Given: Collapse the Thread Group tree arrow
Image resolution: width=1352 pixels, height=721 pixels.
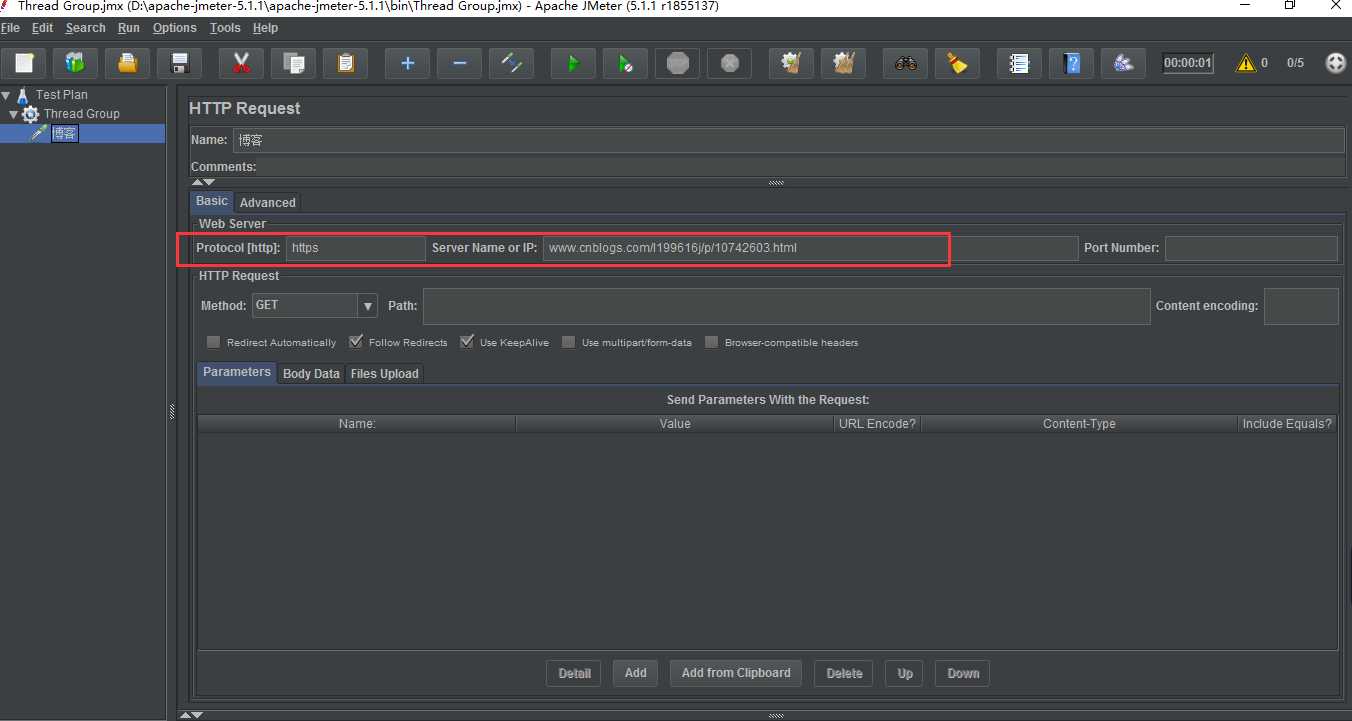Looking at the screenshot, I should coord(13,114).
